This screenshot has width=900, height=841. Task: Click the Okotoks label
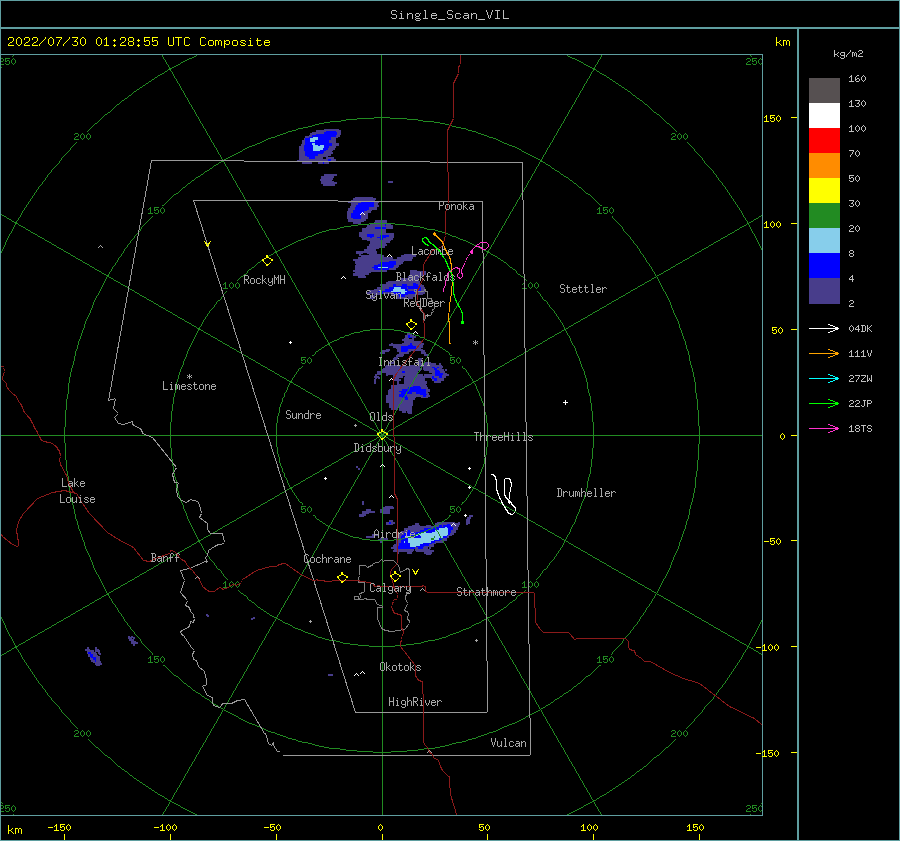pyautogui.click(x=400, y=667)
